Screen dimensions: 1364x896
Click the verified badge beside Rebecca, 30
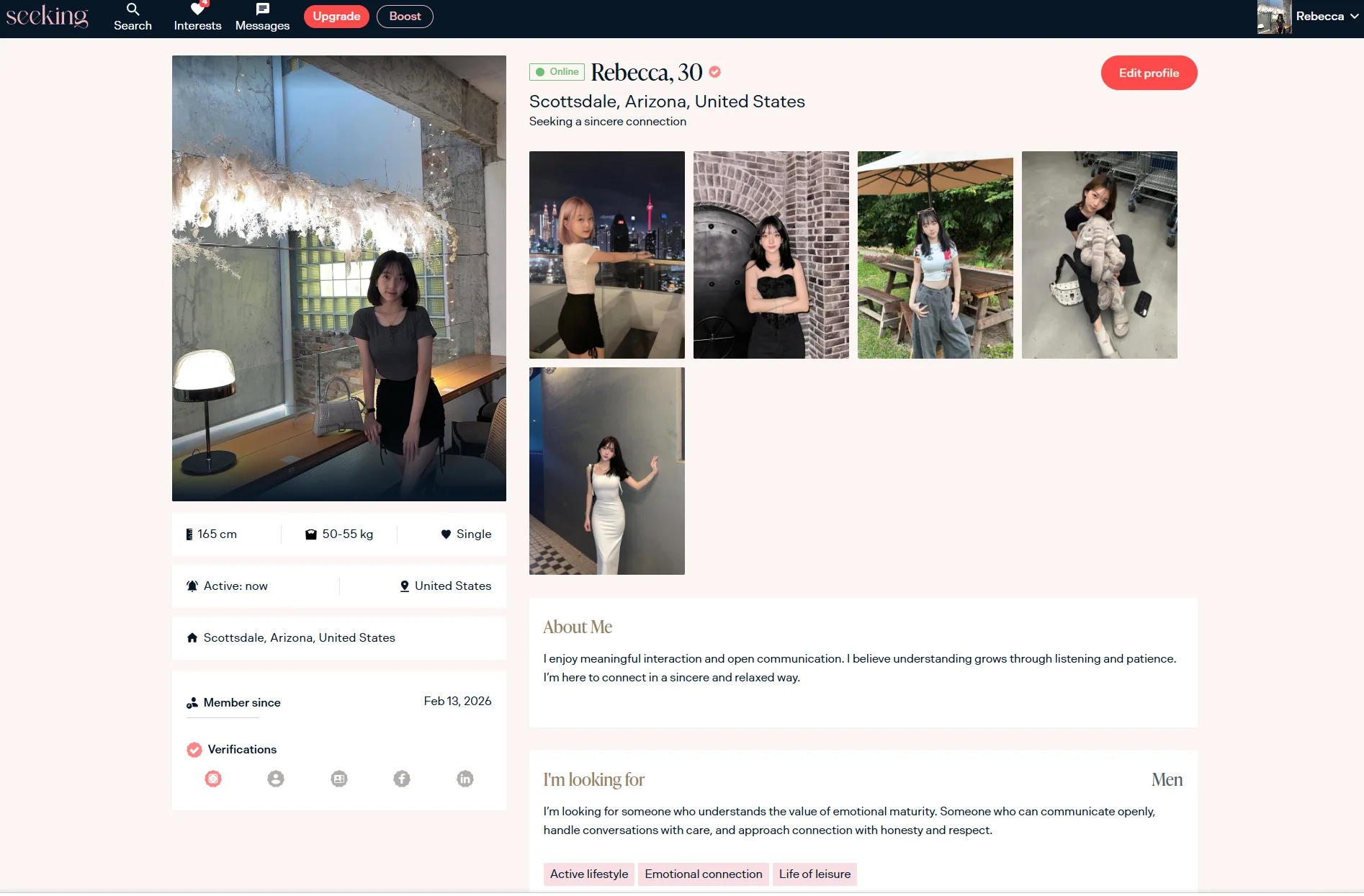(714, 72)
